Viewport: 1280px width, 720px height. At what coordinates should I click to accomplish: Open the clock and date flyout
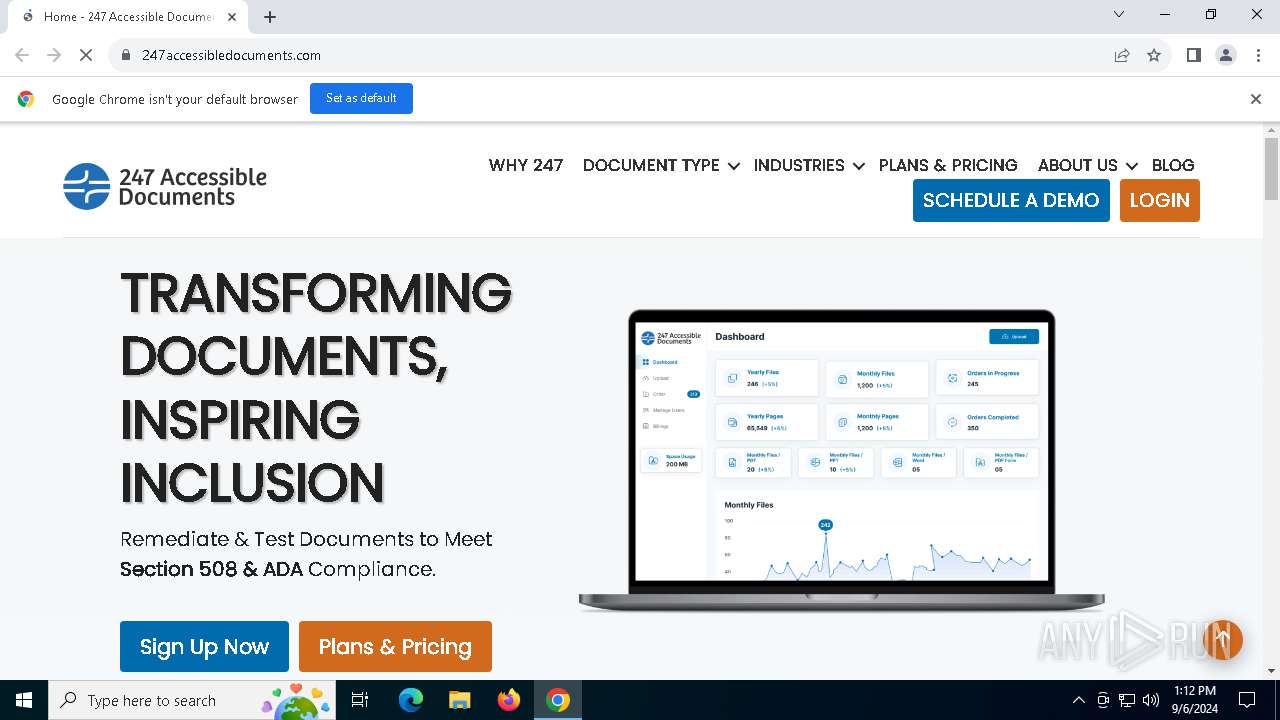coord(1195,700)
